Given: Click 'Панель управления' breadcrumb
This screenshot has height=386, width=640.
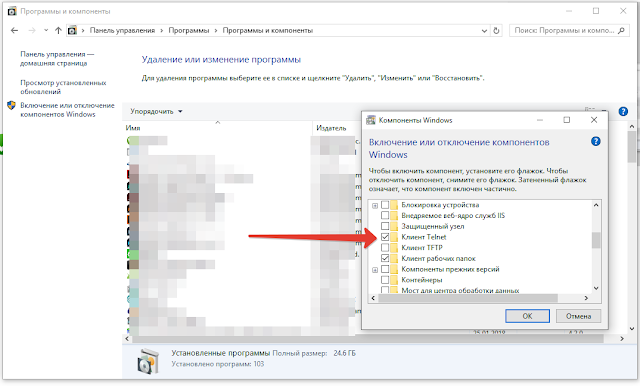Looking at the screenshot, I should [122, 30].
